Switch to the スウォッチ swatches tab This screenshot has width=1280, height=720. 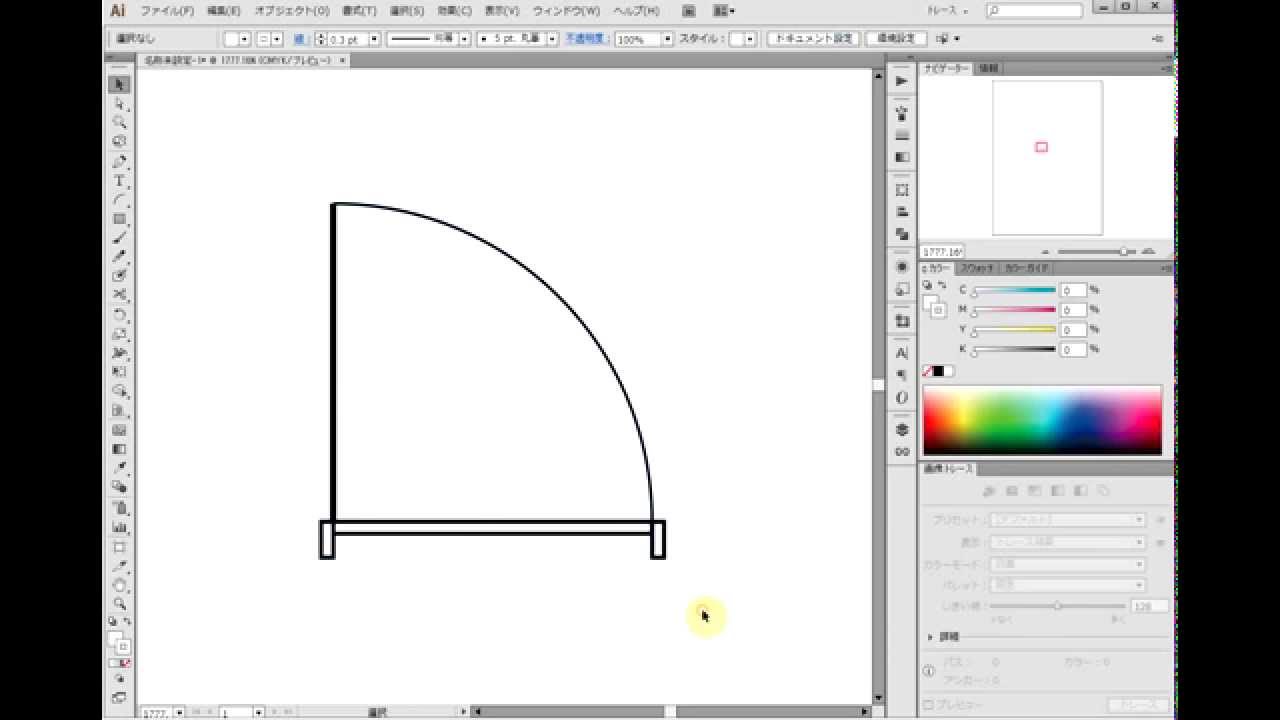point(977,268)
